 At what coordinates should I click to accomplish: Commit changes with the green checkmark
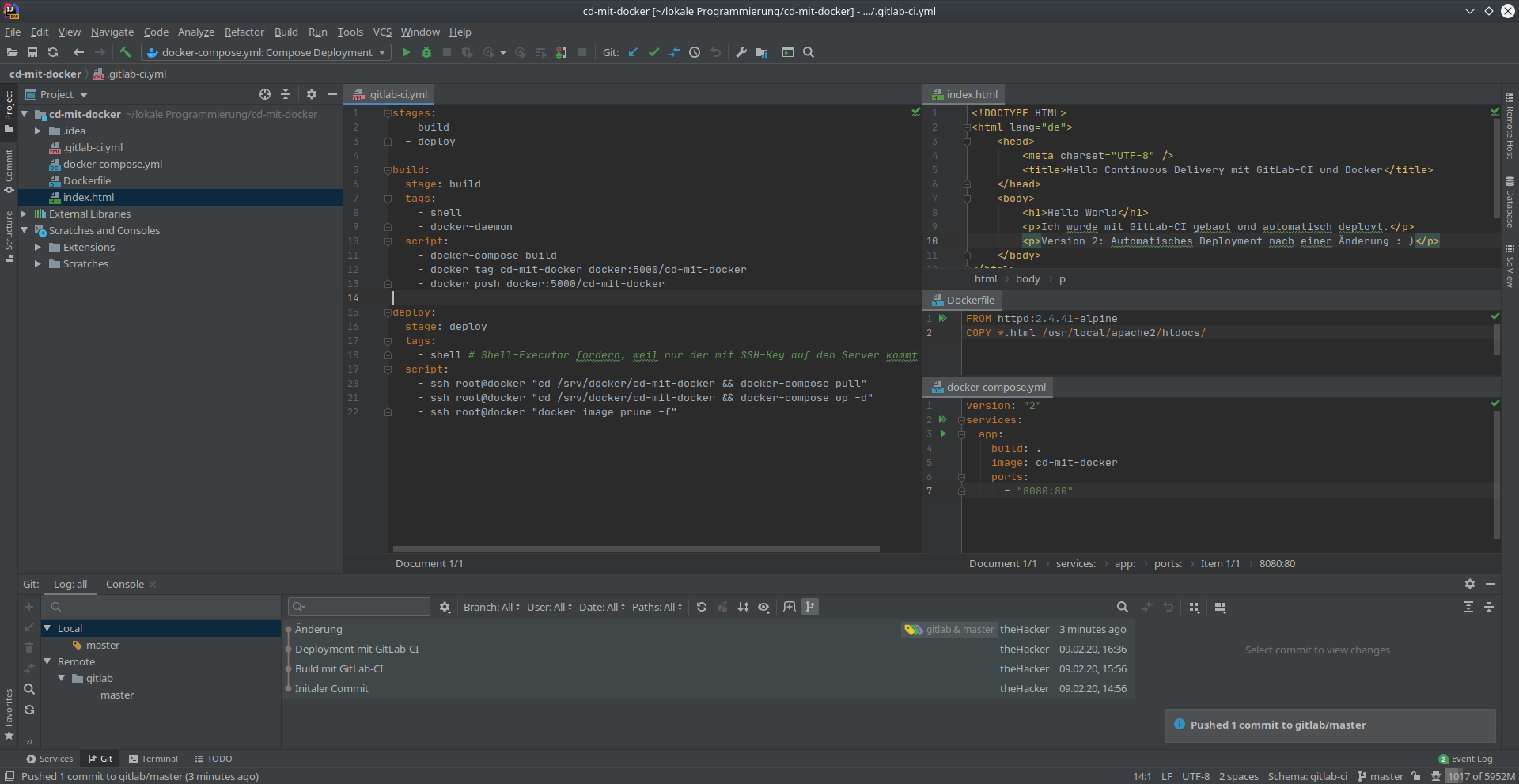tap(653, 52)
